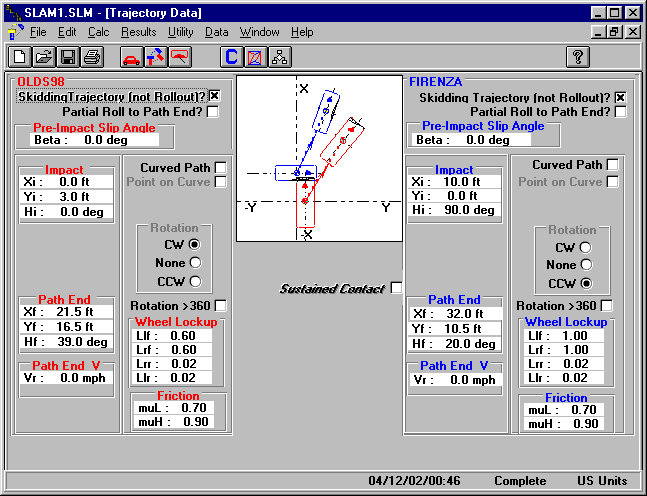Click OLDS98 Llf wheel lockup 0.60
This screenshot has height=496, width=647.
pos(172,336)
